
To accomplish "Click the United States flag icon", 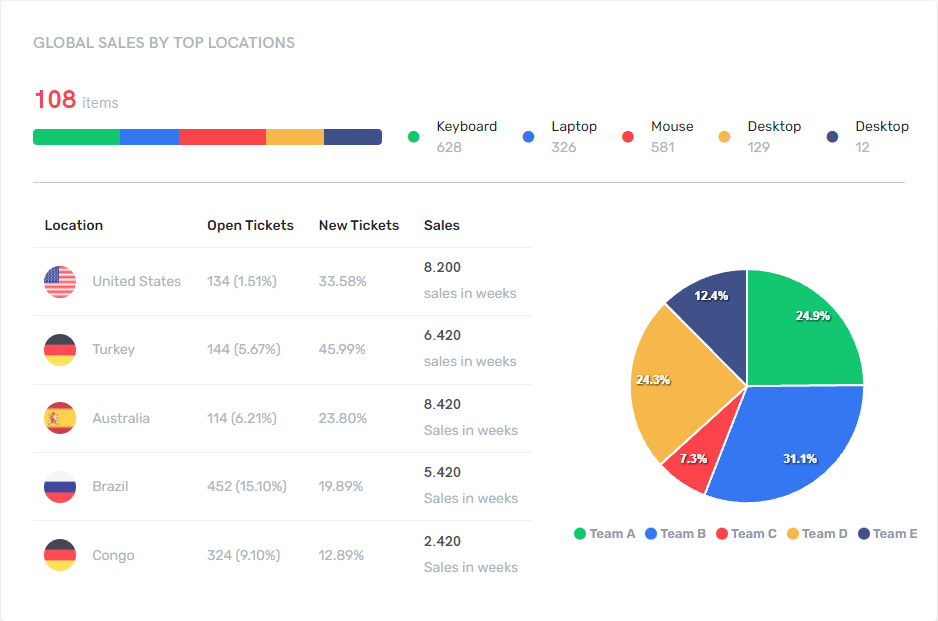I will click(60, 282).
